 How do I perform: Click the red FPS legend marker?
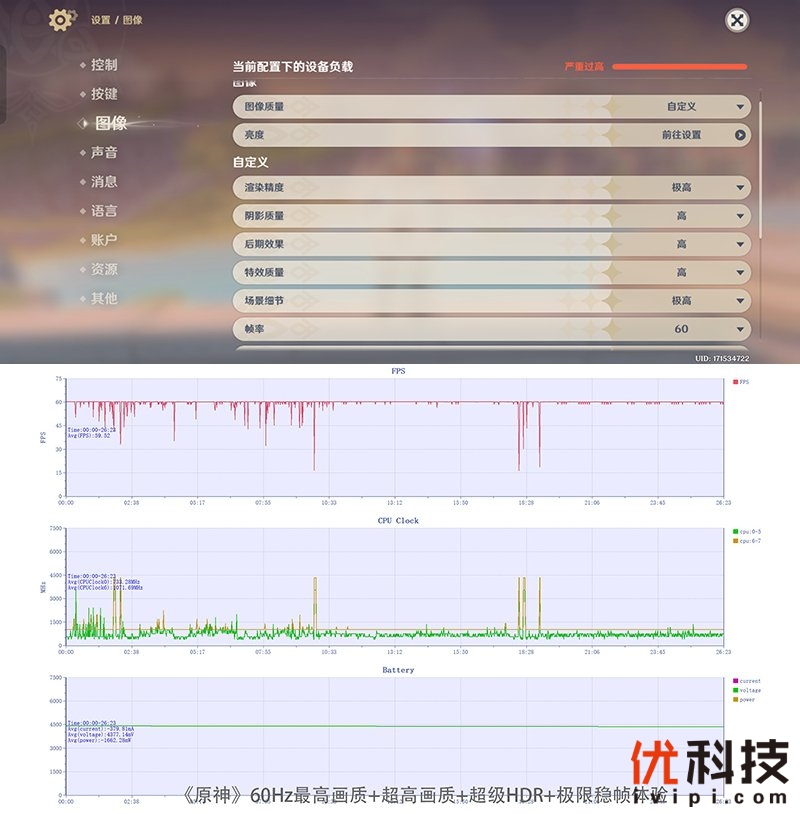[x=735, y=382]
